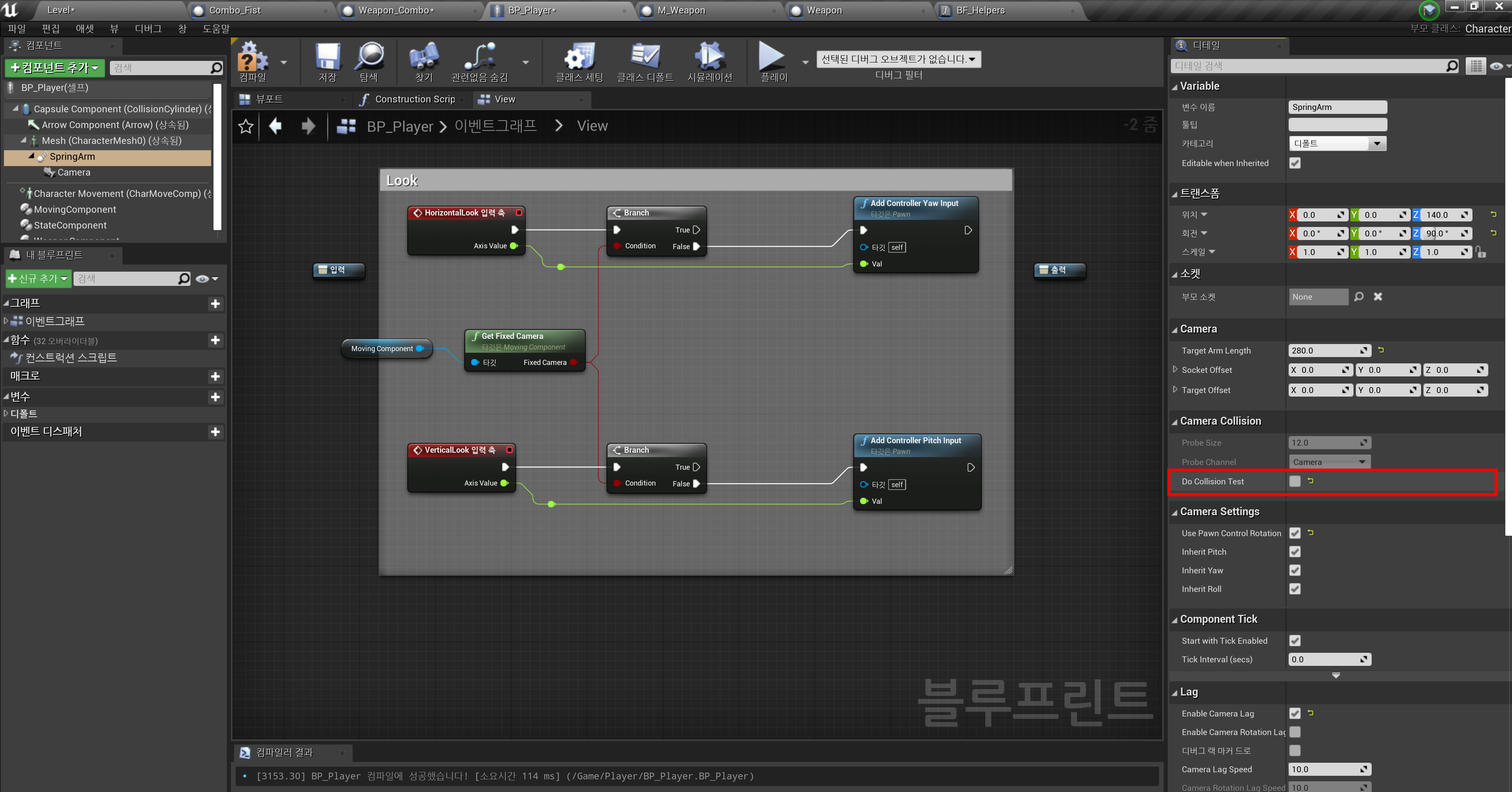Clear the parent socket with X icon
This screenshot has width=1512, height=792.
(x=1378, y=297)
